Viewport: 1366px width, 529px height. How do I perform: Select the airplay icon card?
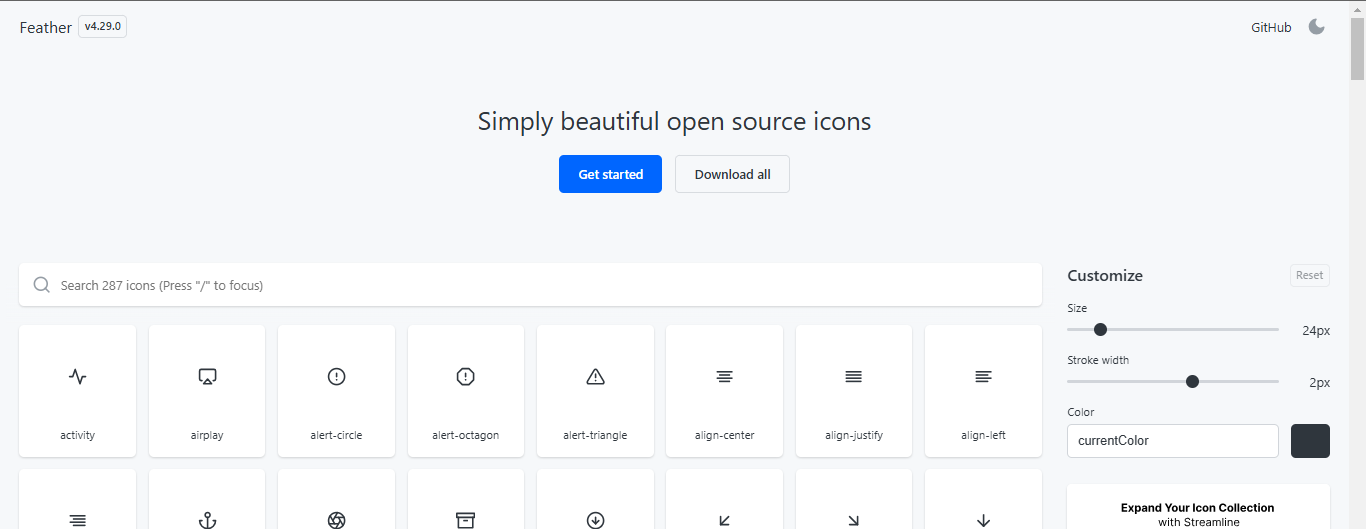(x=207, y=391)
